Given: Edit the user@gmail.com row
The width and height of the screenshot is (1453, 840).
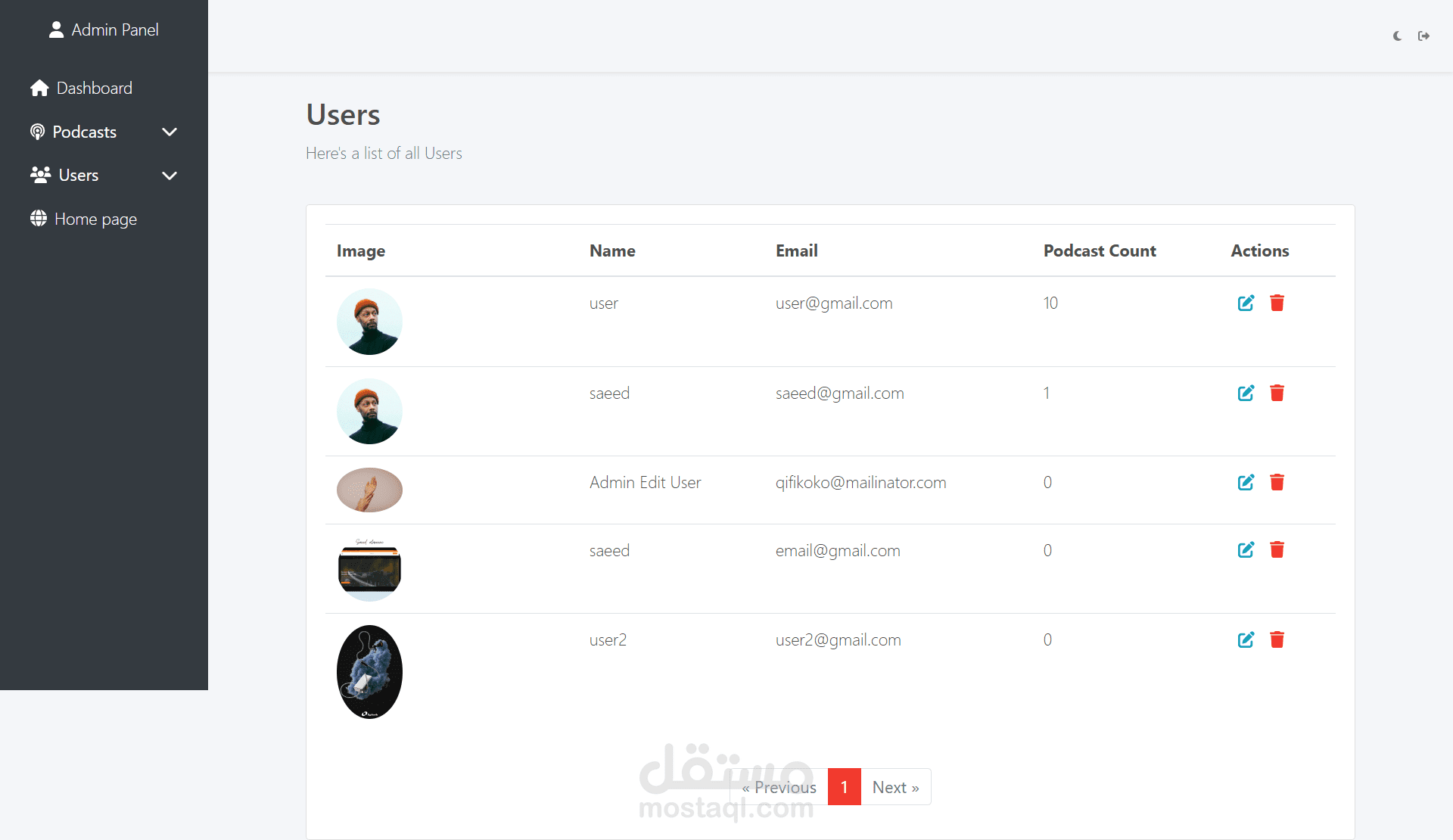Looking at the screenshot, I should (x=1246, y=303).
